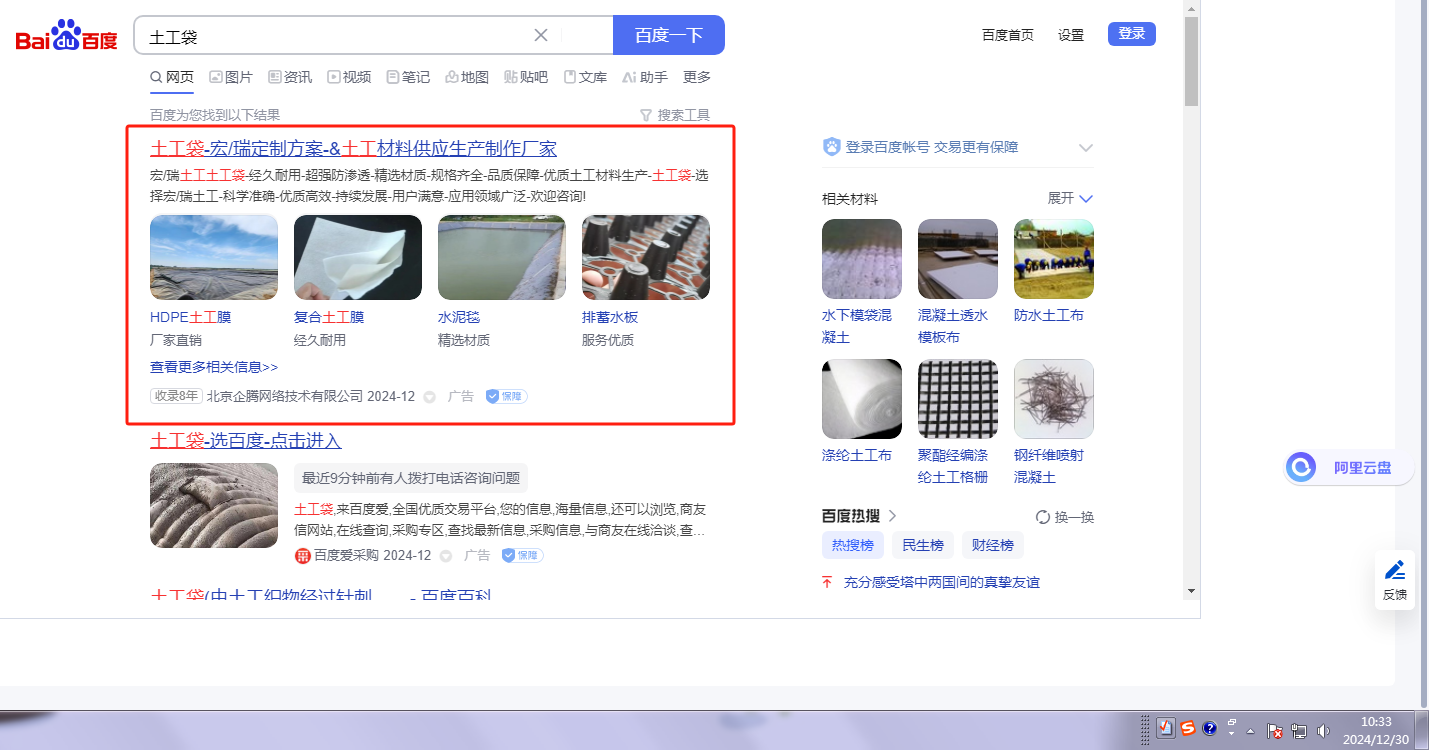Open the 排蓄水板 text link
The width and height of the screenshot is (1429, 750).
point(610,317)
